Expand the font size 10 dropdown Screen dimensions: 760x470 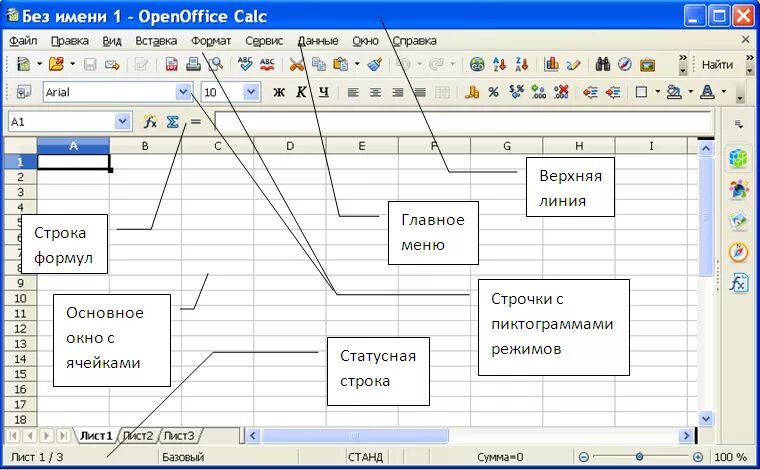251,92
